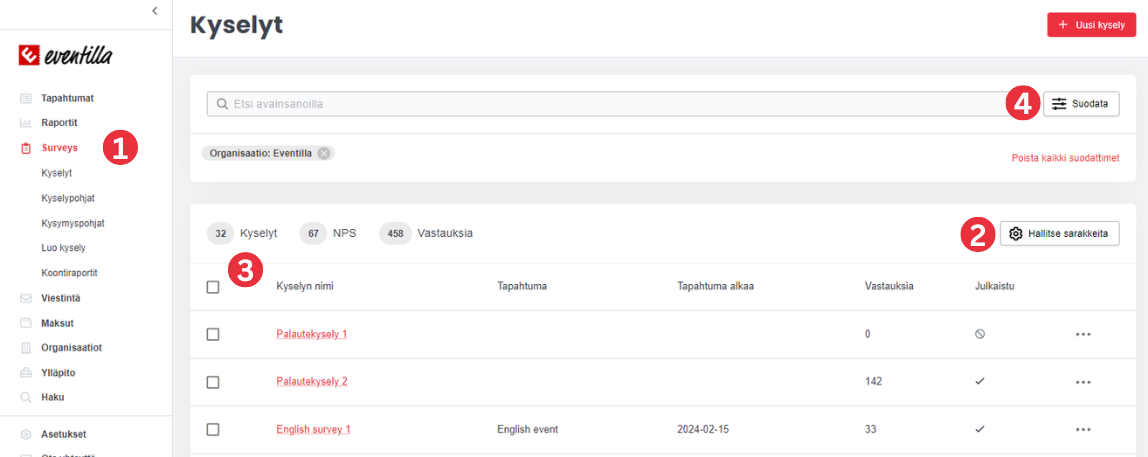Open the three-dot menu for Palautekysely 2
Viewport: 1148px width, 457px height.
click(1084, 382)
